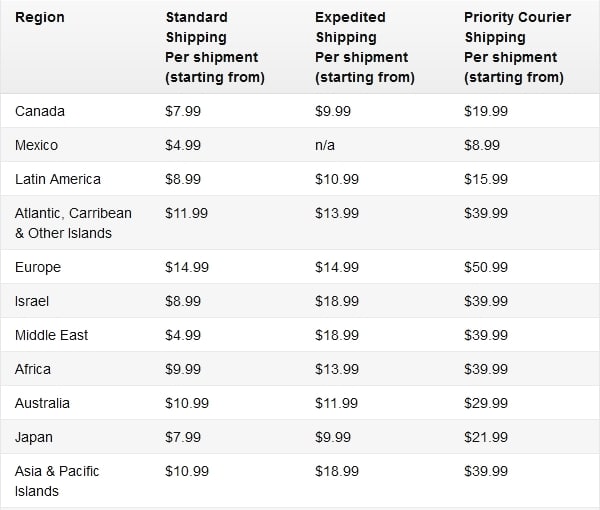
Task: Select the Canada region cell
Action: (x=40, y=111)
